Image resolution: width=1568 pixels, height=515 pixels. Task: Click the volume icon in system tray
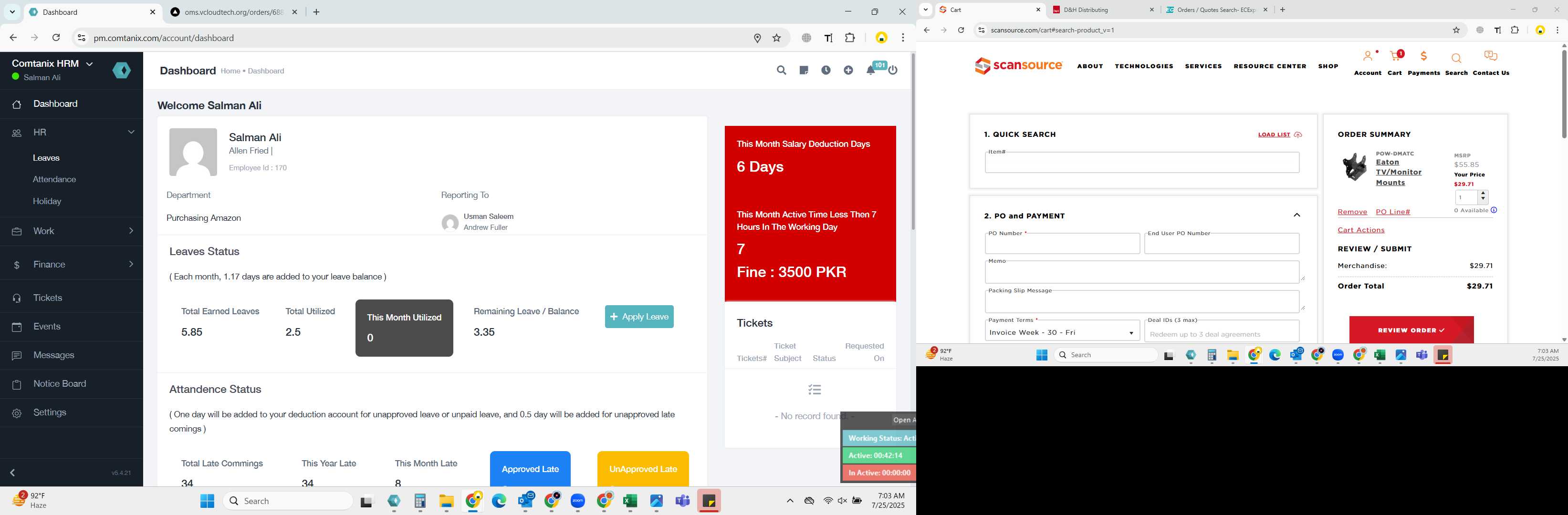[x=842, y=500]
